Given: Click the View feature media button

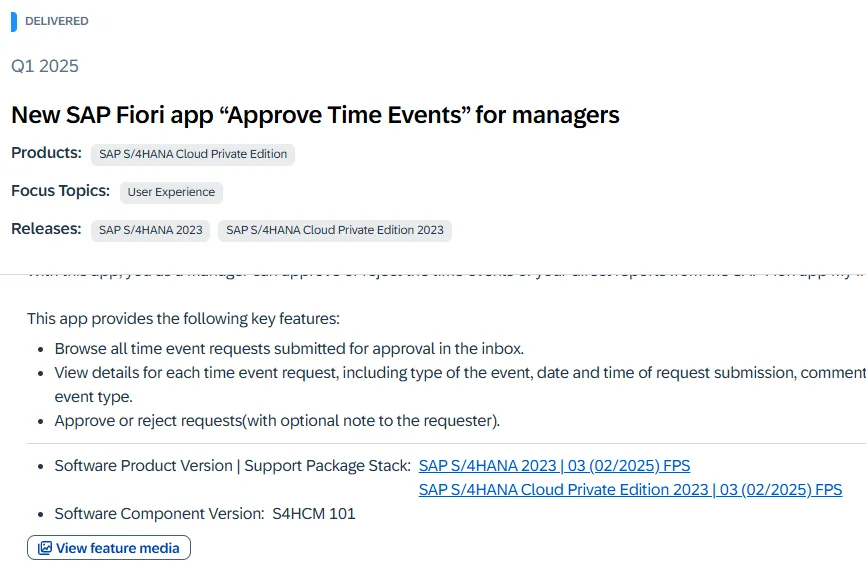Looking at the screenshot, I should coord(109,548).
